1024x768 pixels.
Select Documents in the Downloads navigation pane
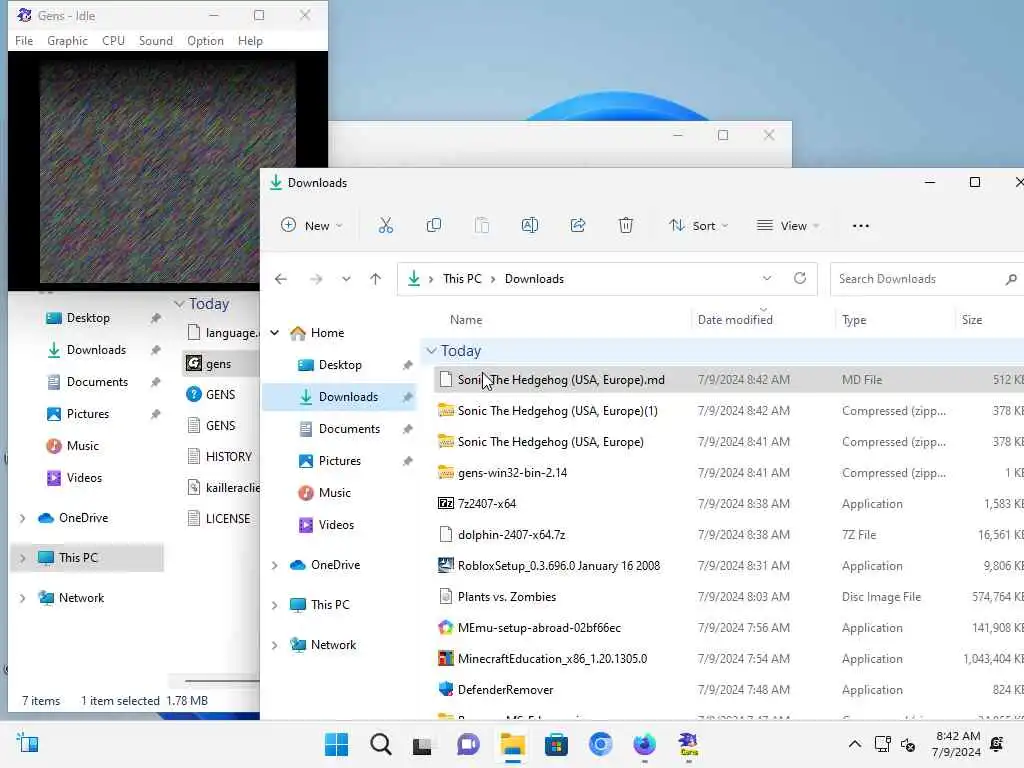[x=349, y=429]
